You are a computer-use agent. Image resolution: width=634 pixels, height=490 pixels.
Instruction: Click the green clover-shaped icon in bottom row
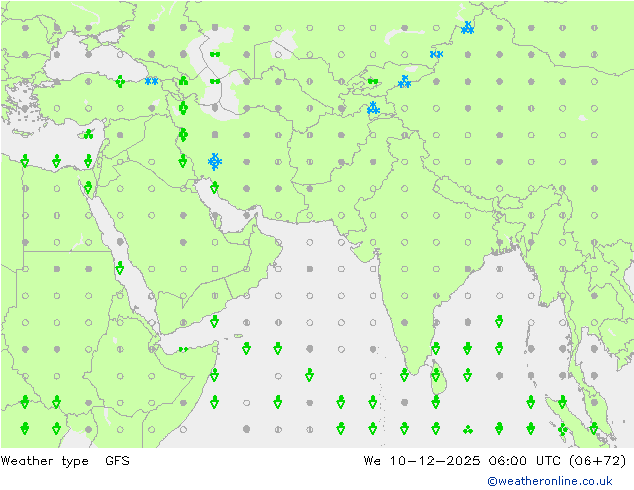pos(467,430)
